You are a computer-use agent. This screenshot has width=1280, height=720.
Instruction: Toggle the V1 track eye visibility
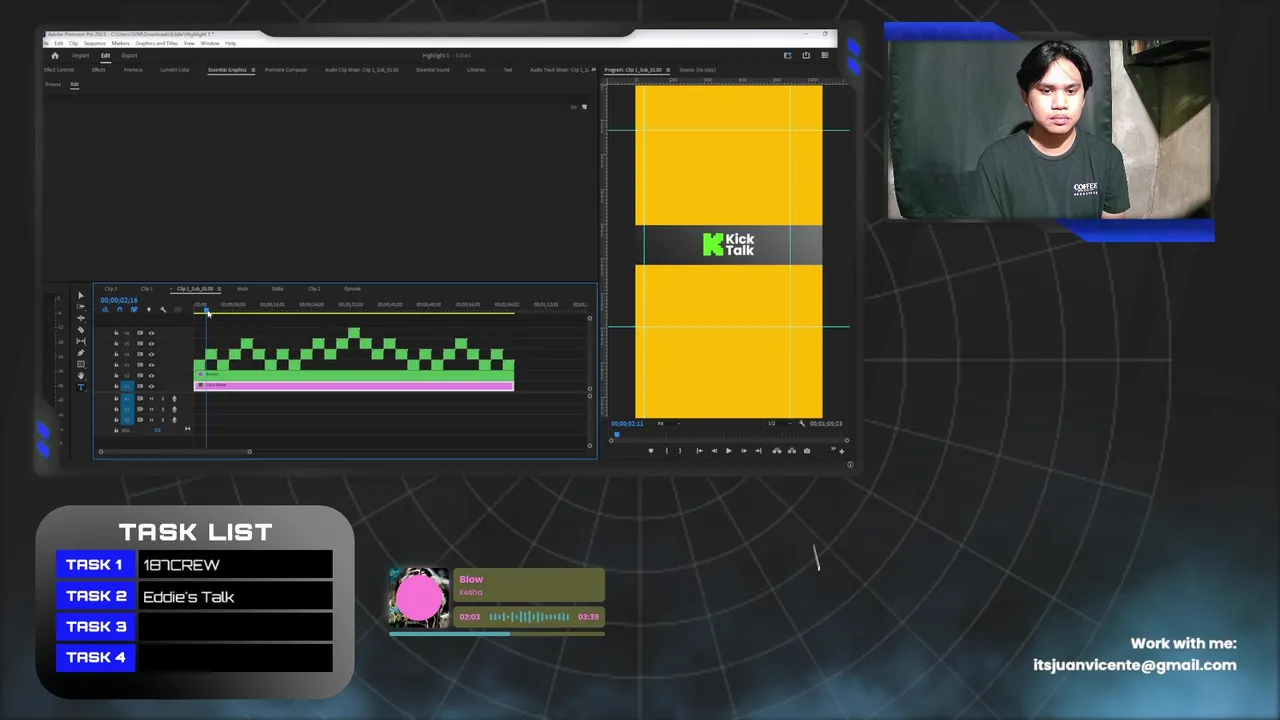tap(151, 386)
